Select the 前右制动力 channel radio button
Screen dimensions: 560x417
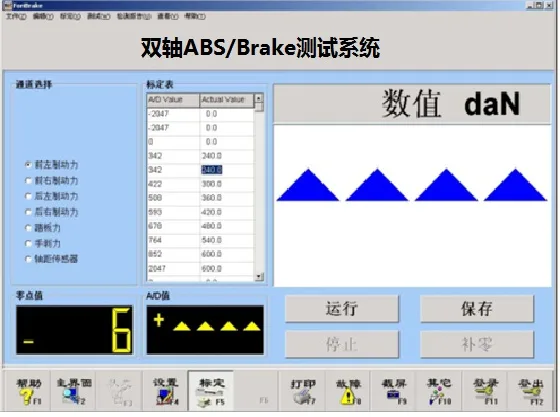28,180
